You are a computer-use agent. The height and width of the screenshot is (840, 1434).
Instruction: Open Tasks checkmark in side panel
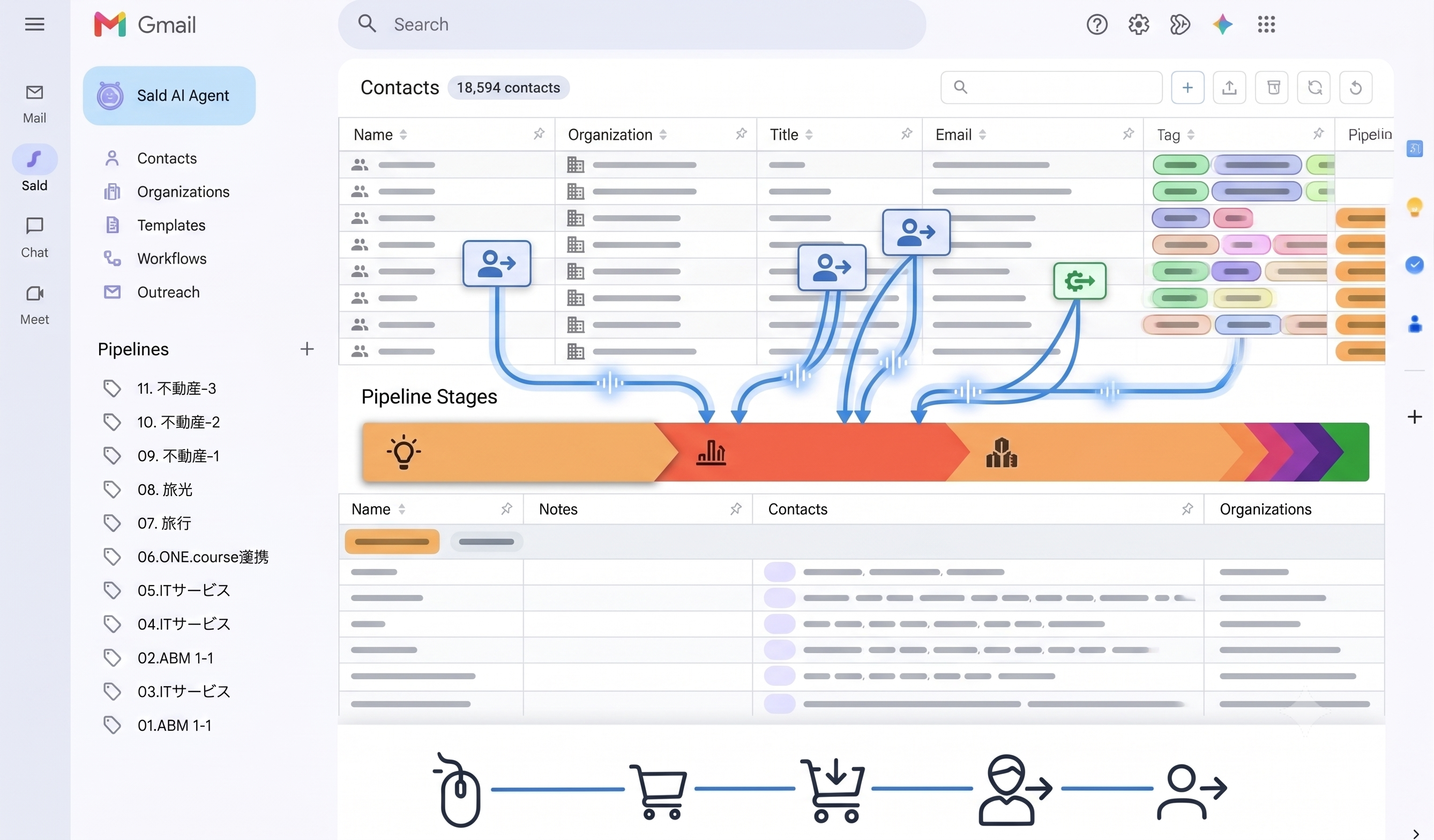1415,265
